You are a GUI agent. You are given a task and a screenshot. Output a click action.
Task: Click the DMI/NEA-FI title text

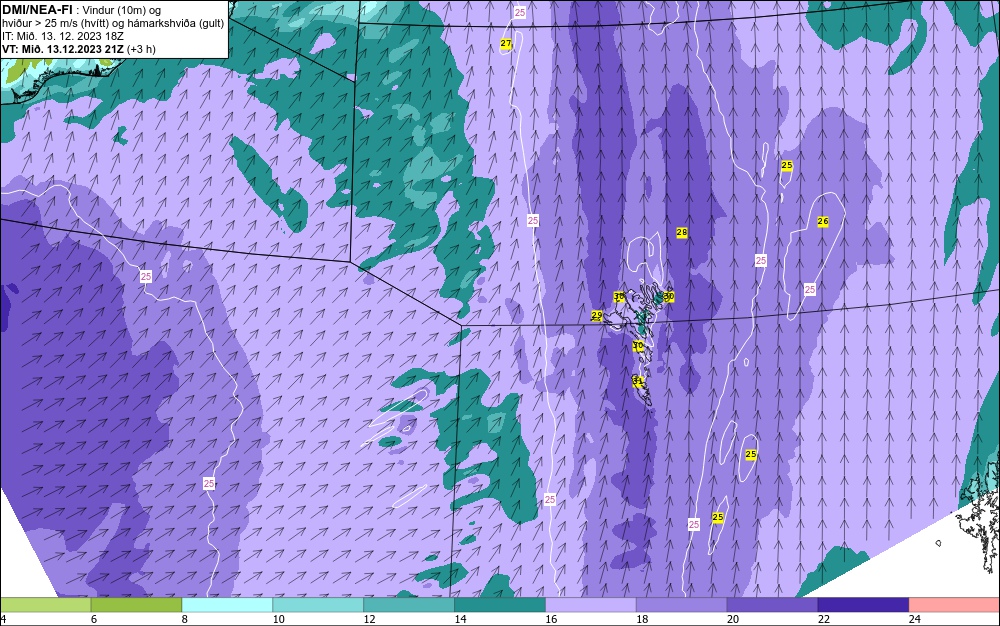click(x=38, y=10)
